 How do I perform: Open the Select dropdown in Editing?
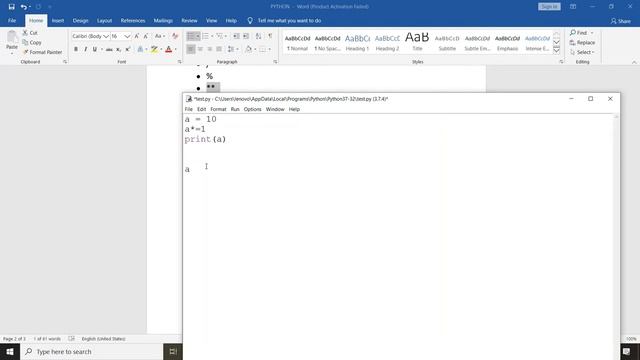(x=582, y=52)
